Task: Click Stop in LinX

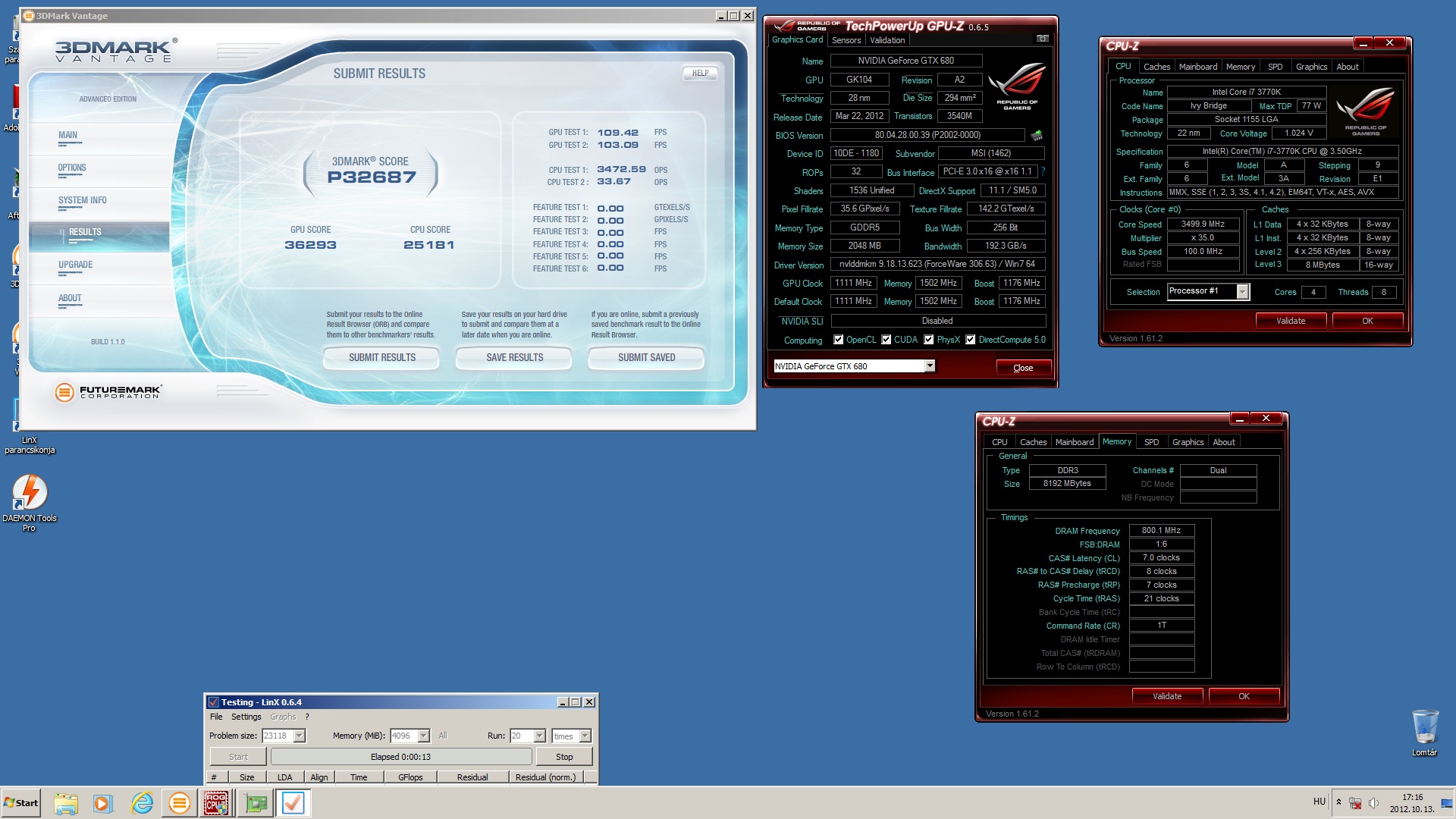Action: click(563, 757)
